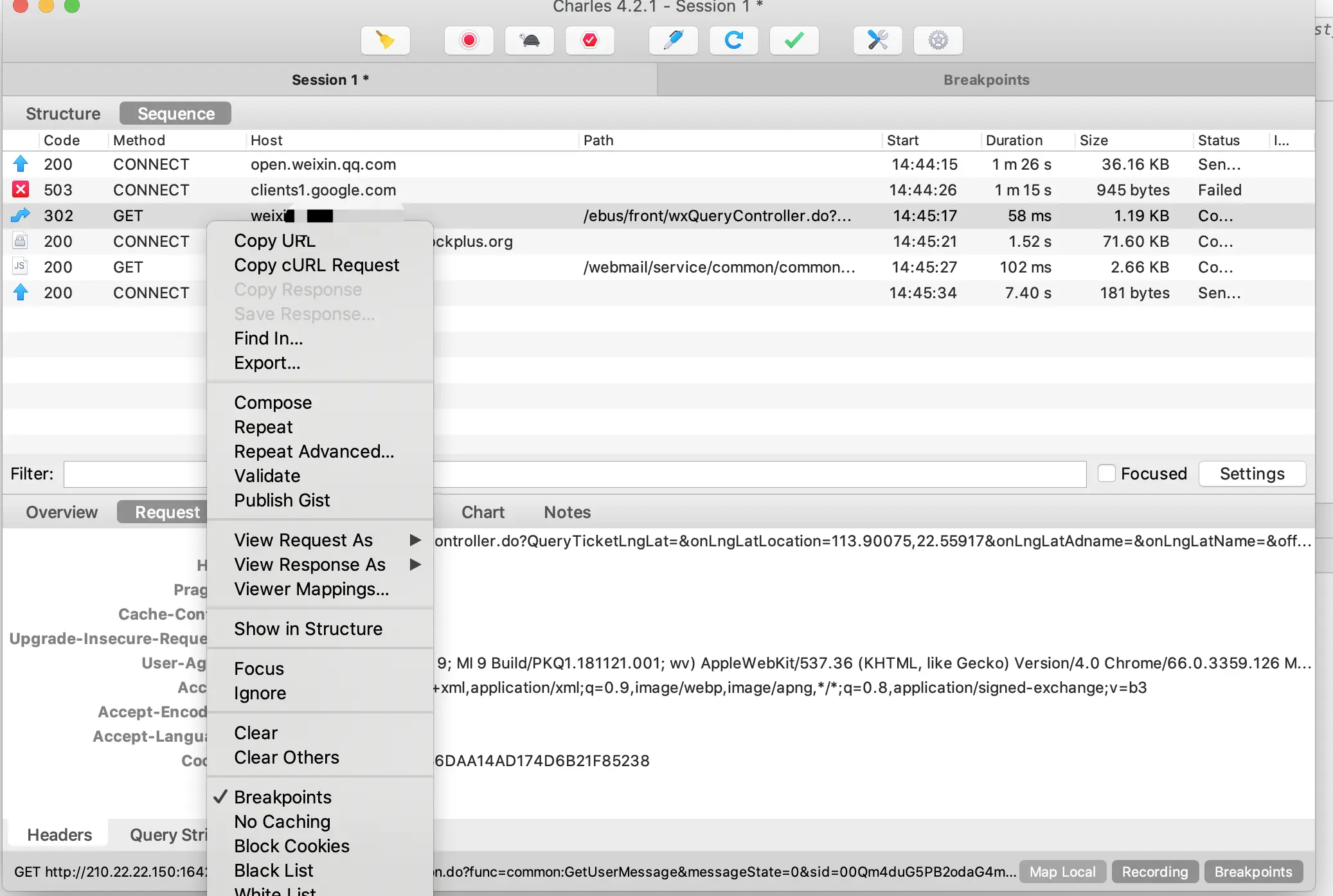This screenshot has height=896, width=1333.
Task: Click the filter Settings button
Action: point(1251,473)
